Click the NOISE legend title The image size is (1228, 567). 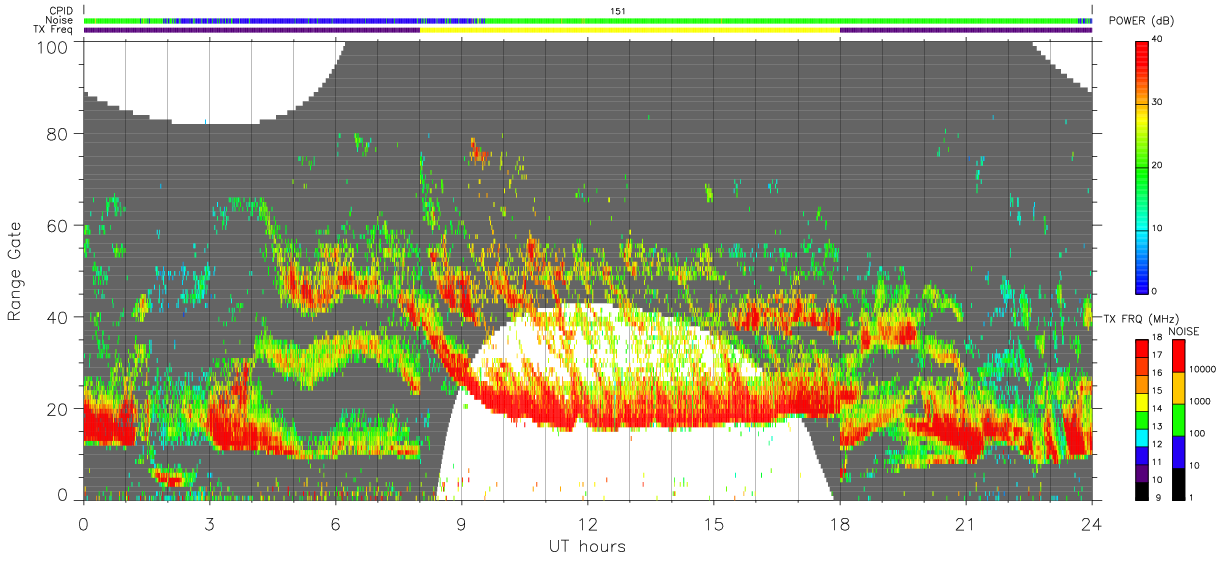[1186, 331]
